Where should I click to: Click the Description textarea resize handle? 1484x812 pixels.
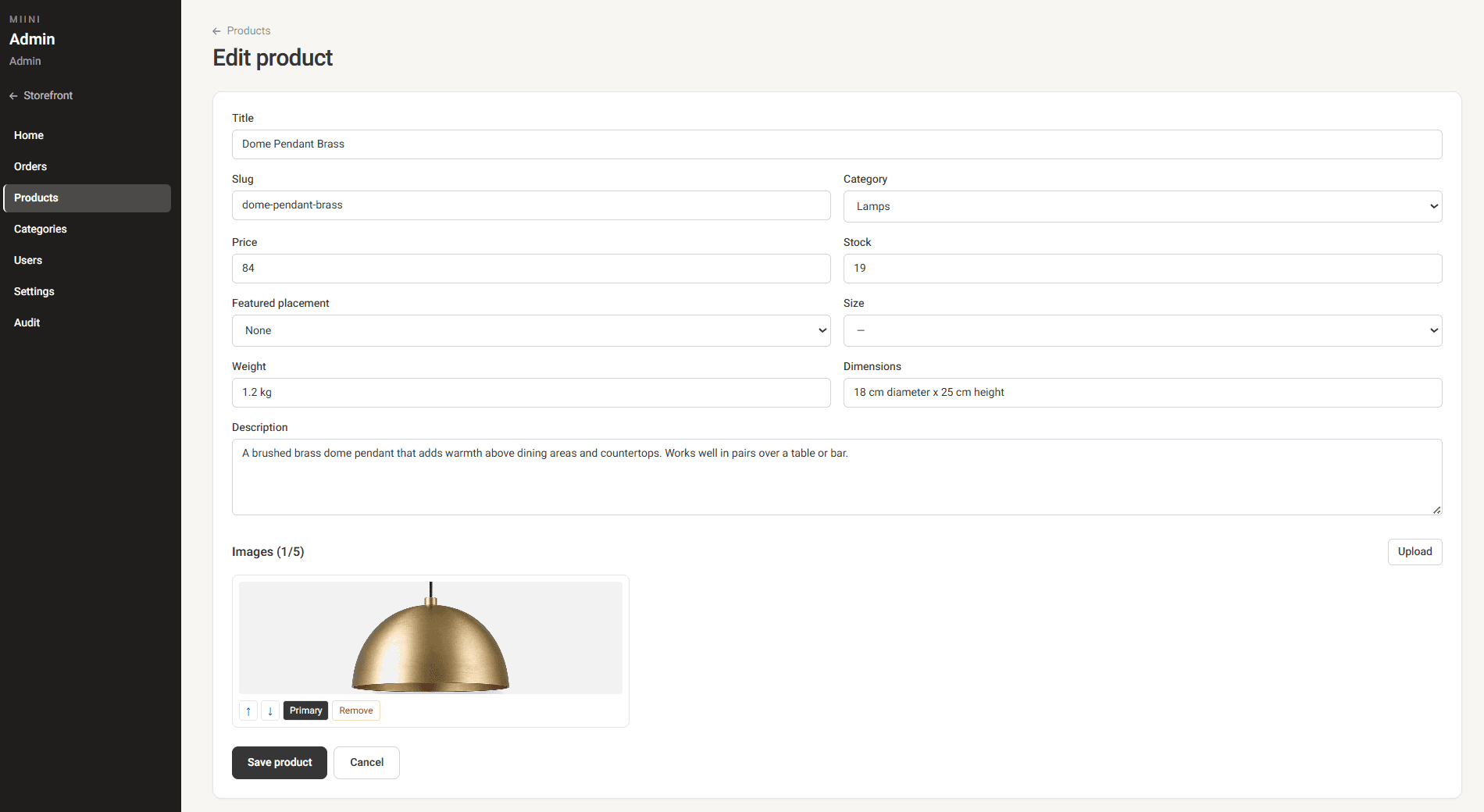[1436, 510]
